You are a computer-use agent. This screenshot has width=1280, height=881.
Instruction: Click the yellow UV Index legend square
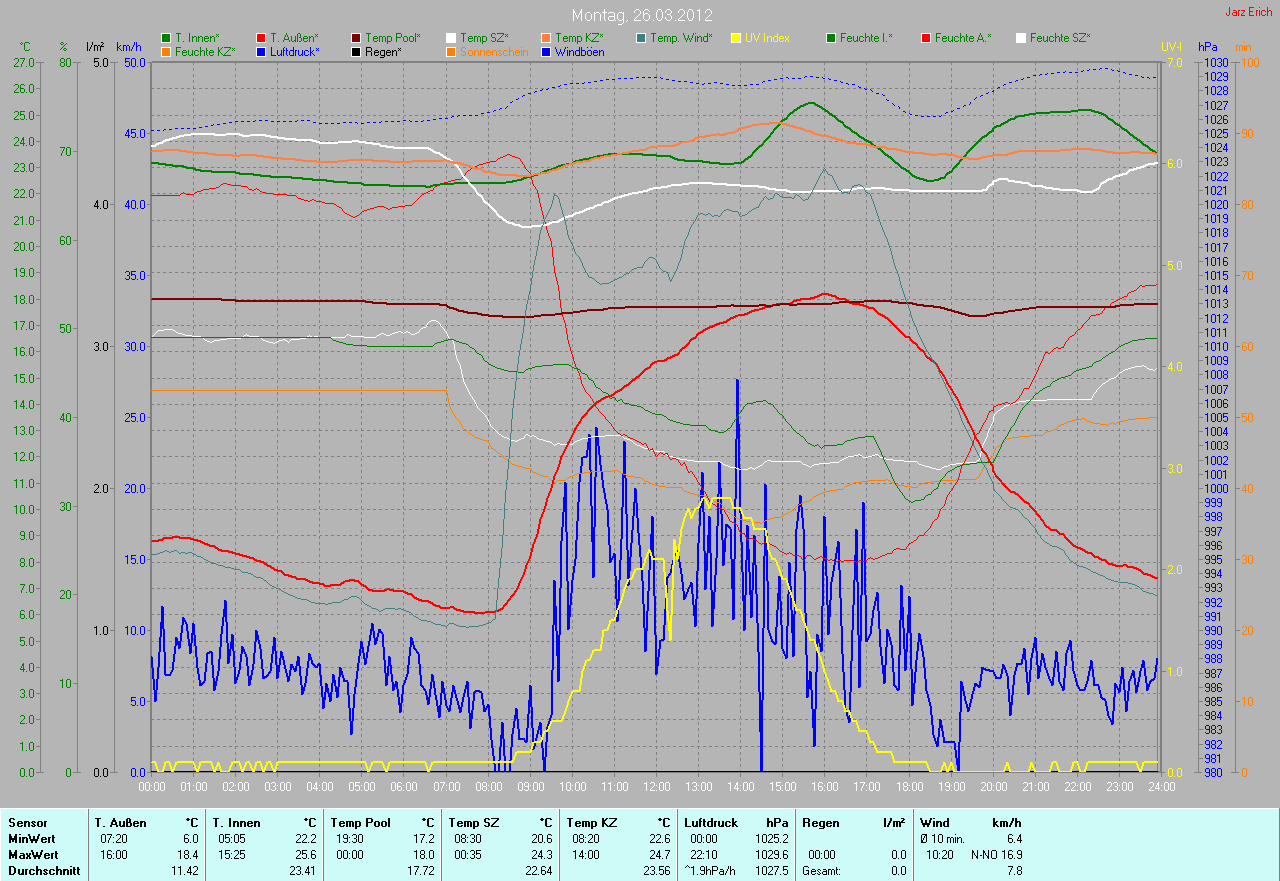(736, 38)
